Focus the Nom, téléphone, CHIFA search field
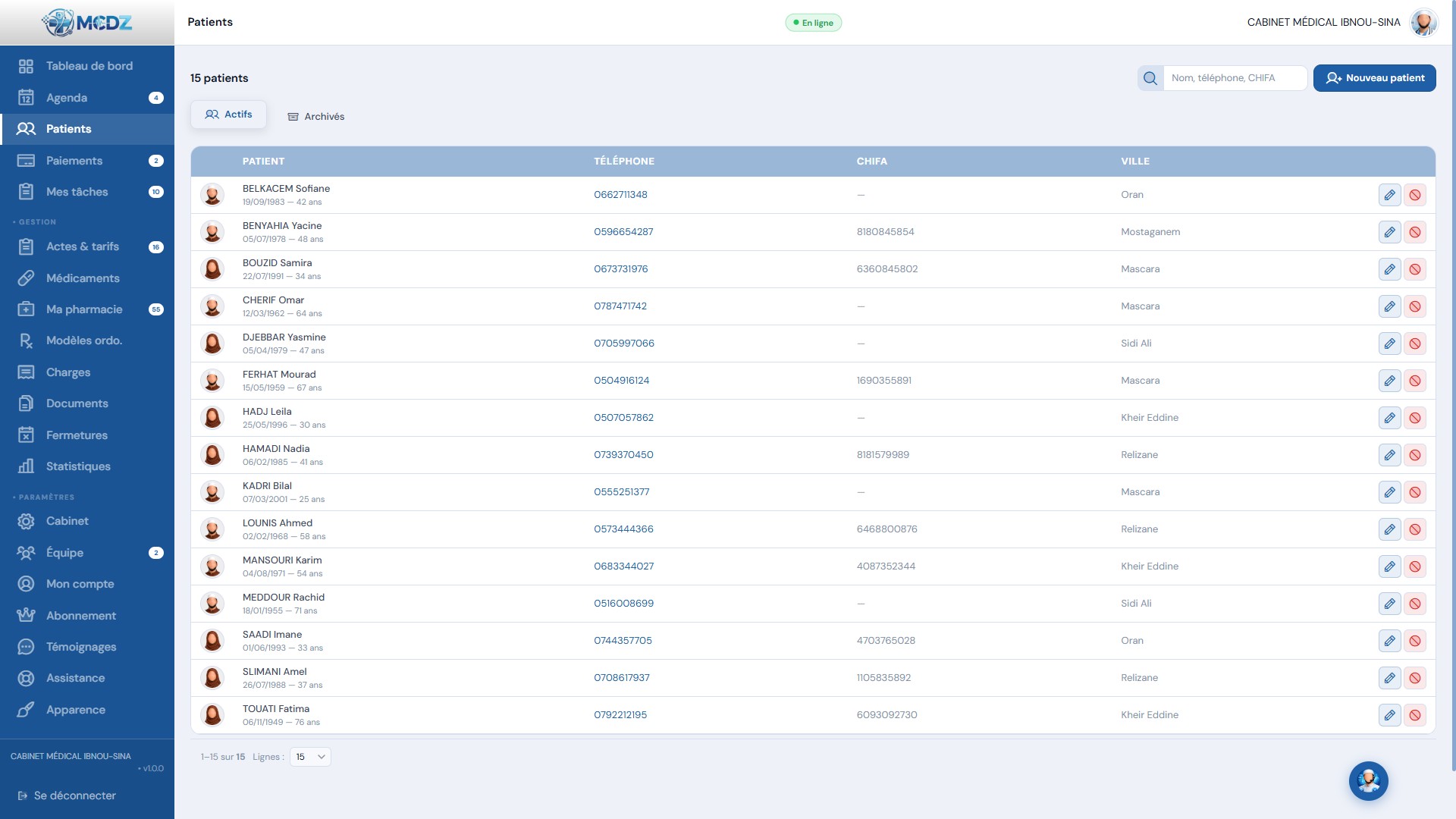1456x819 pixels. [x=1235, y=78]
